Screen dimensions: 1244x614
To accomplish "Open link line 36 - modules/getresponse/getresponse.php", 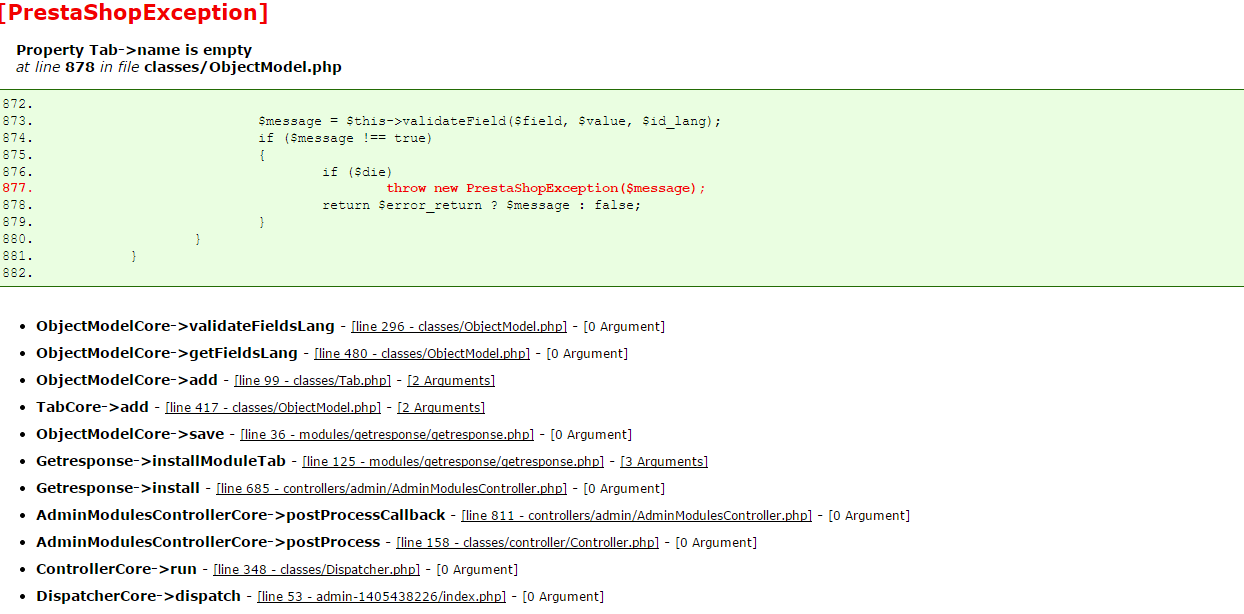I will (388, 435).
